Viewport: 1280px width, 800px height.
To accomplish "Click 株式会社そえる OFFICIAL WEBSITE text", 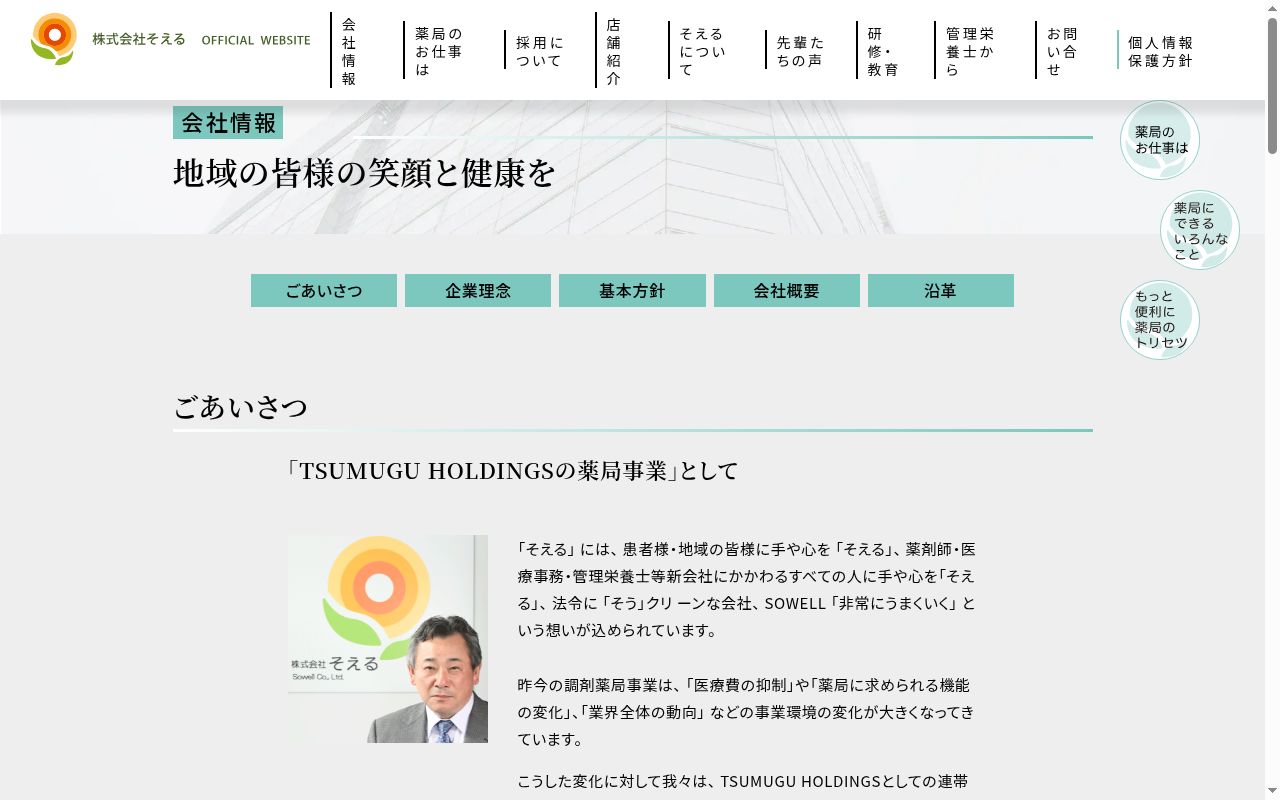I will coord(201,40).
